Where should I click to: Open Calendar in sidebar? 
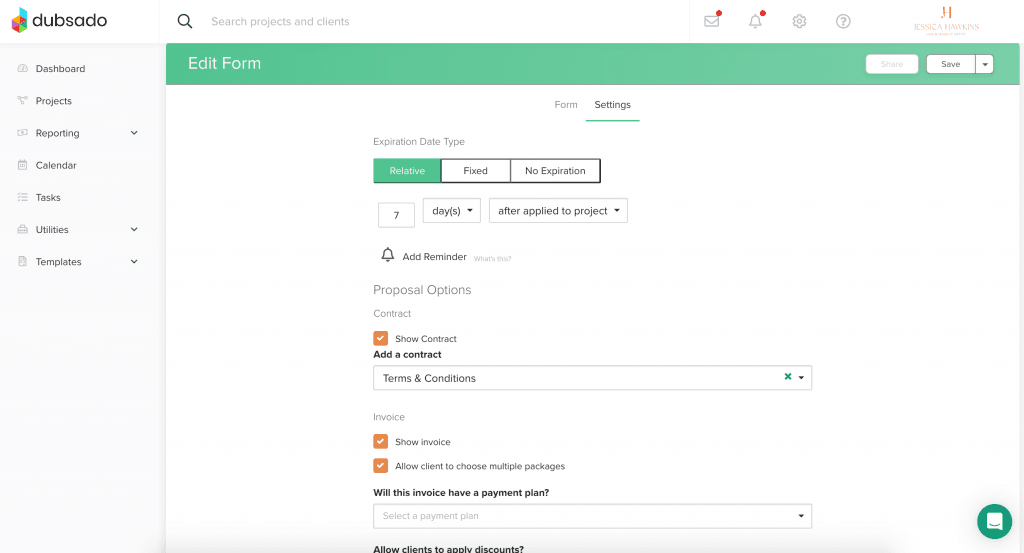pos(56,165)
